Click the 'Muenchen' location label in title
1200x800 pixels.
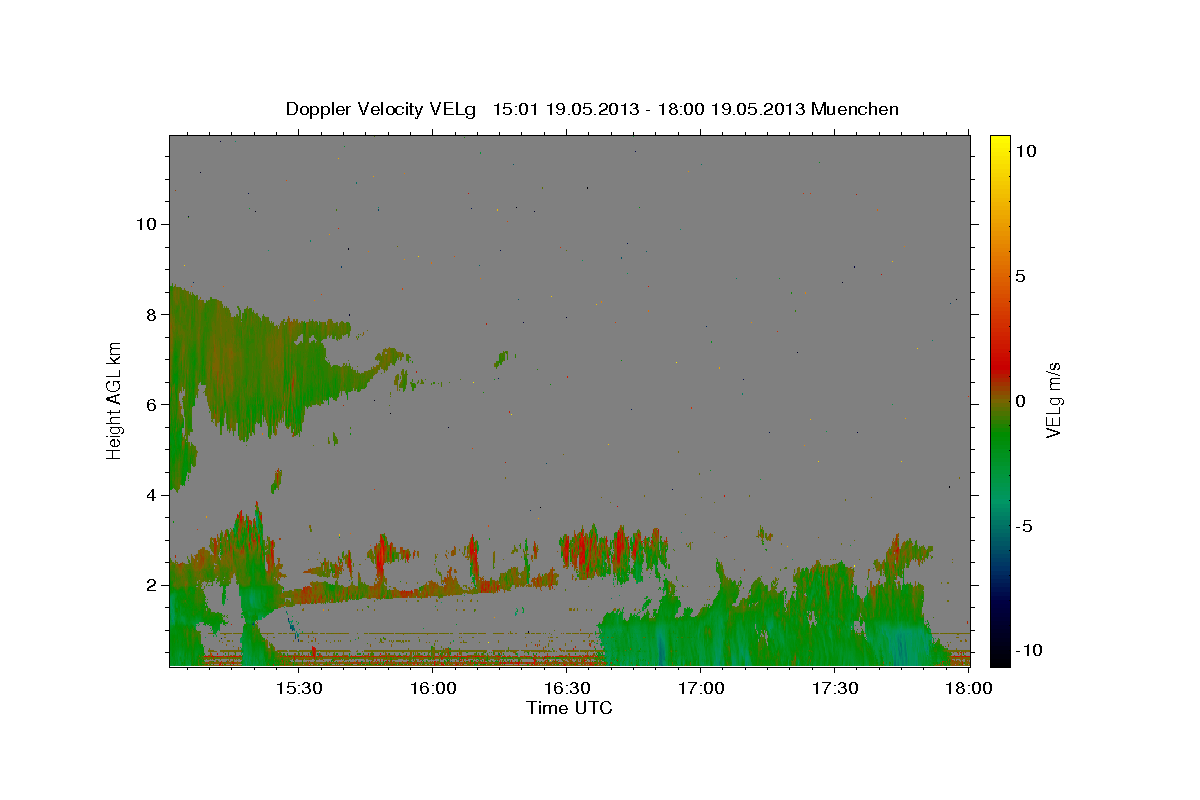[x=855, y=109]
